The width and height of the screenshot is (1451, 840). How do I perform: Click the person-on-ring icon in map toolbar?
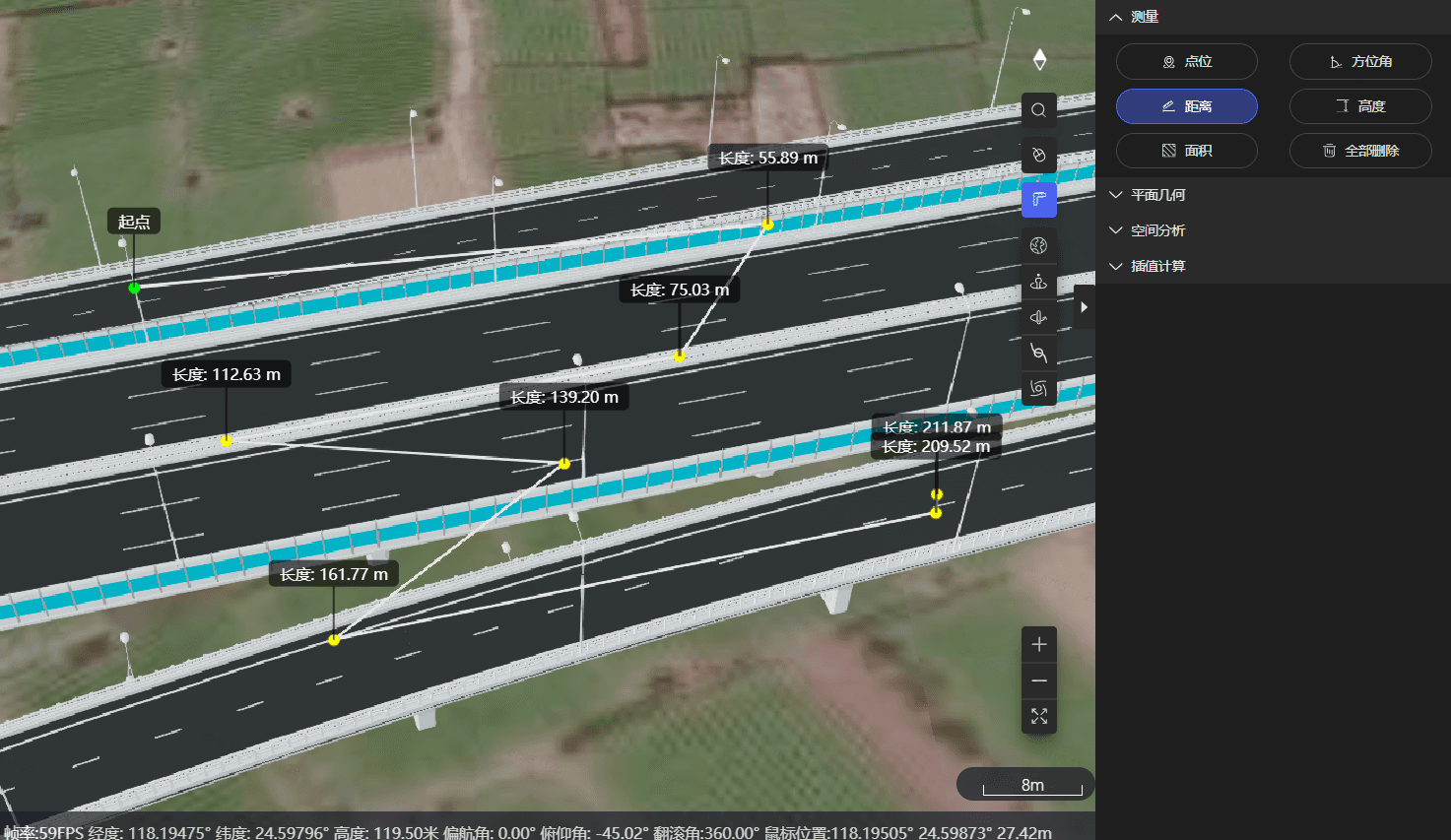coord(1038,283)
